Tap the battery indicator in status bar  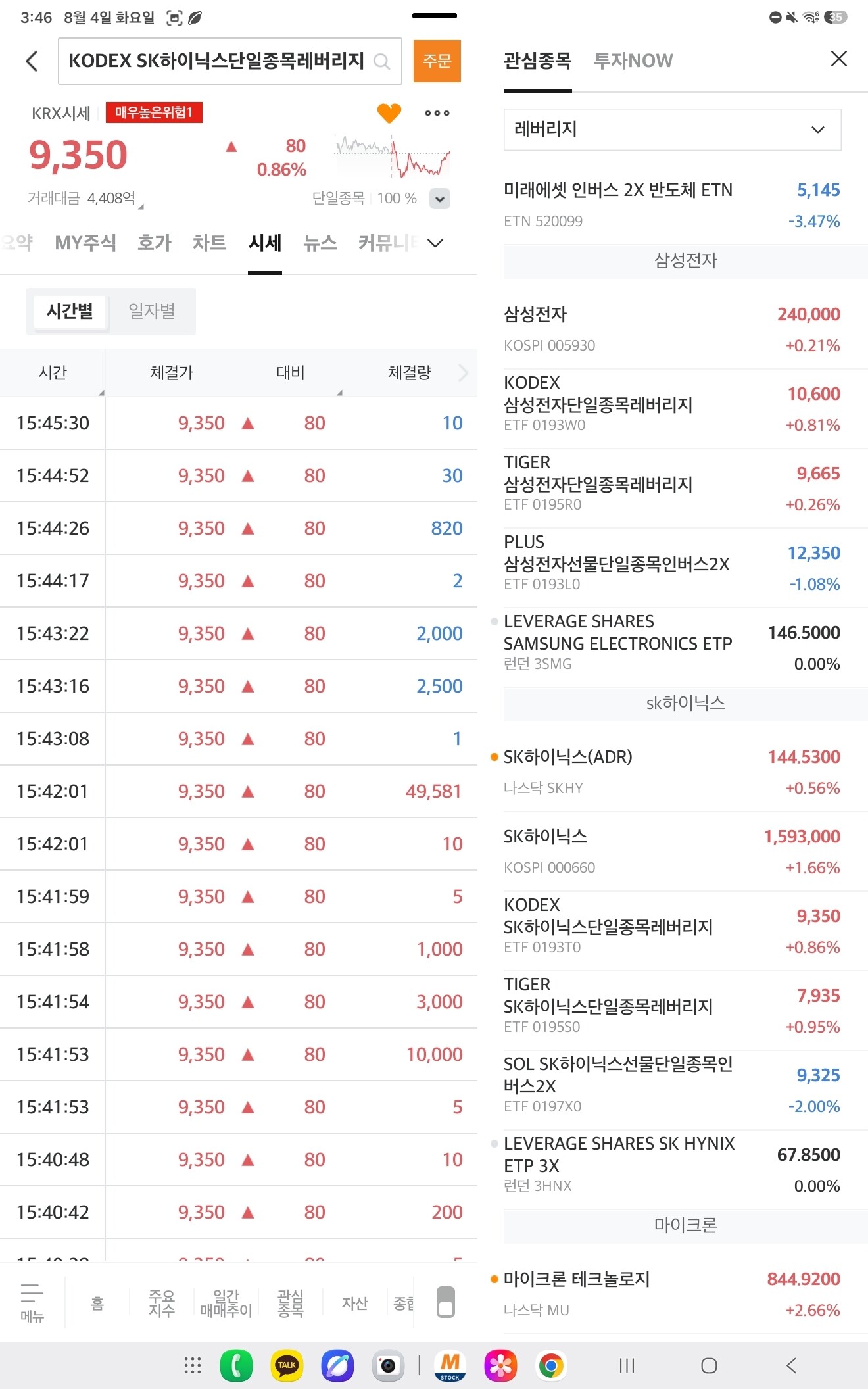(x=836, y=17)
